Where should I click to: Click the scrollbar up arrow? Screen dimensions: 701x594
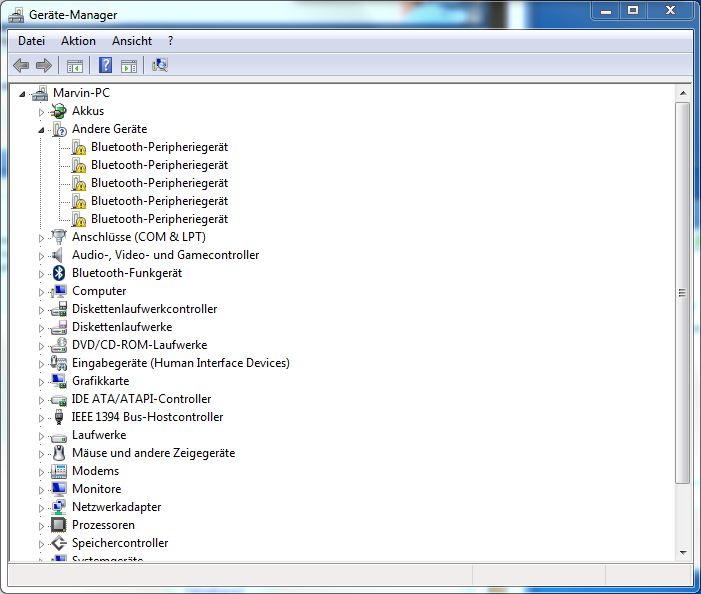click(x=683, y=93)
